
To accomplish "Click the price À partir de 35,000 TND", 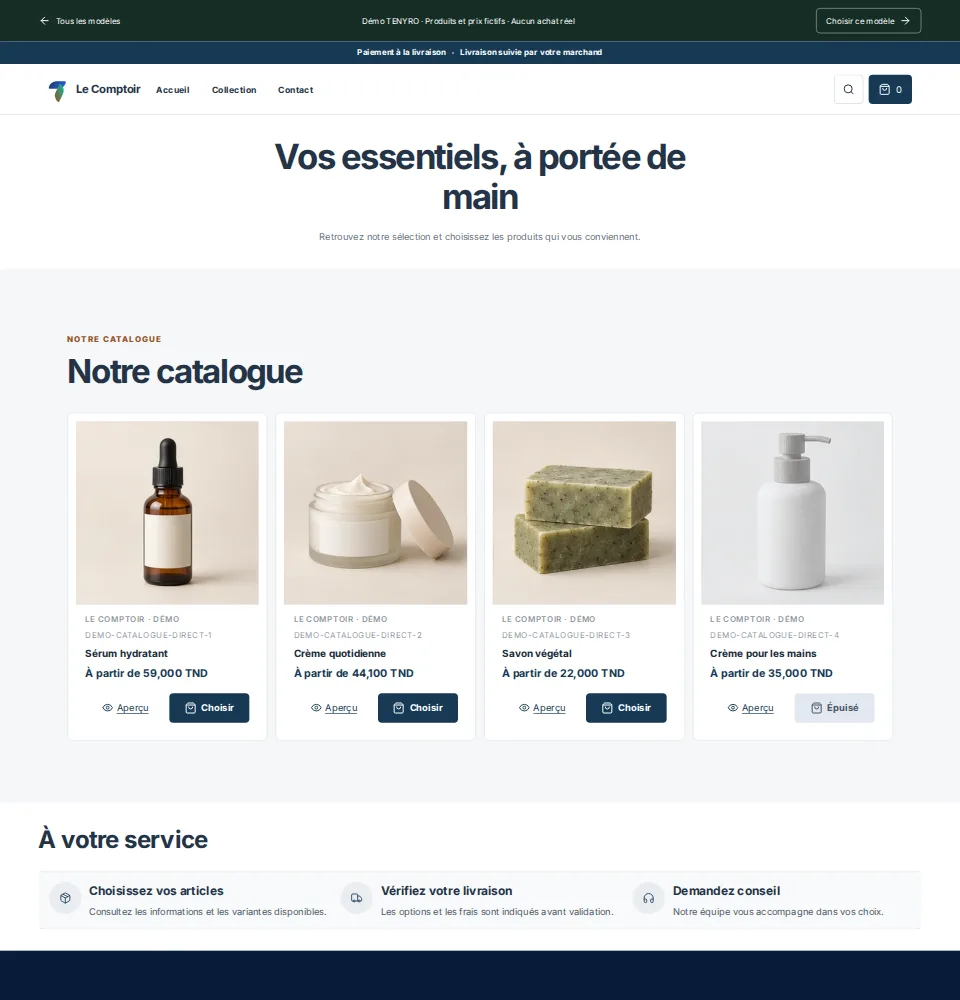I will click(x=771, y=673).
